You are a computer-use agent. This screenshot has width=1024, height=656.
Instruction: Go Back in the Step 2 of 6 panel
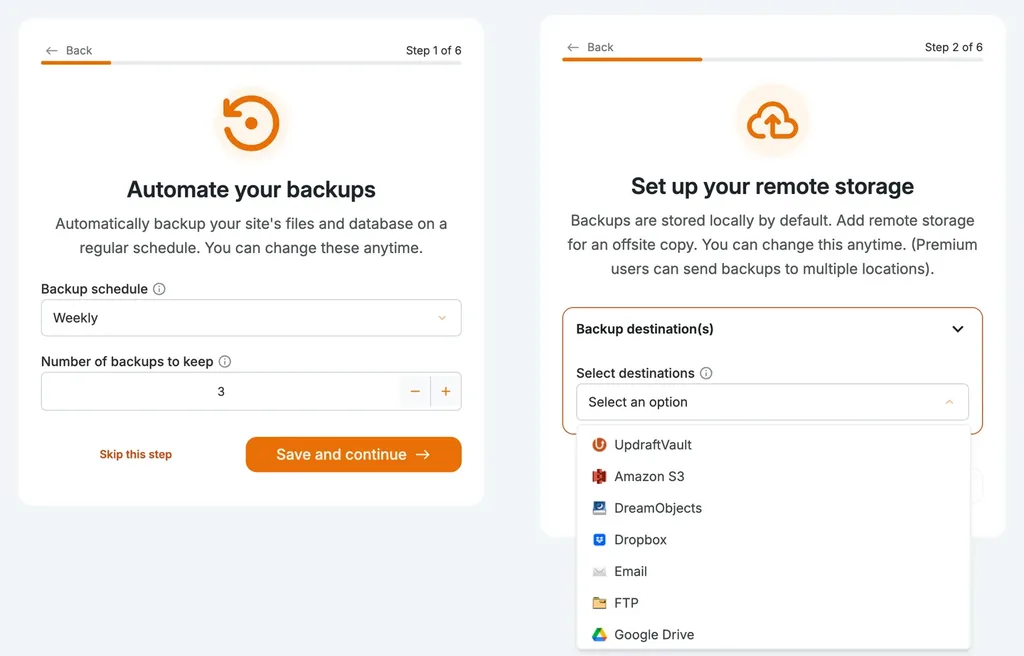(590, 47)
